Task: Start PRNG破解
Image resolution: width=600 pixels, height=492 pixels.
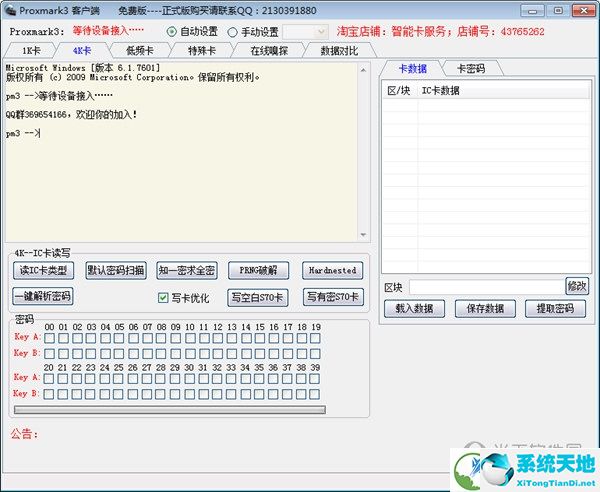Action: pos(258,270)
